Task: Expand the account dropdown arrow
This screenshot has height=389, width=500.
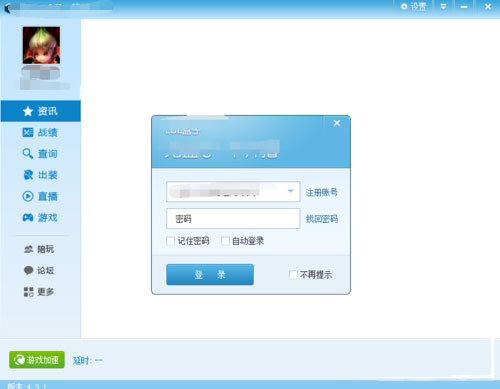Action: (x=290, y=191)
